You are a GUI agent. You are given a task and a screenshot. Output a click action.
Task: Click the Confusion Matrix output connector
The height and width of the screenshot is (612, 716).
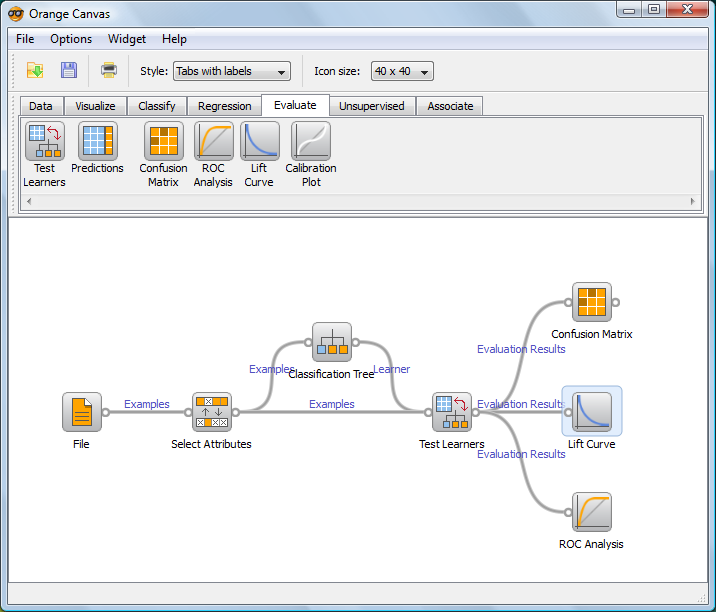(x=616, y=302)
